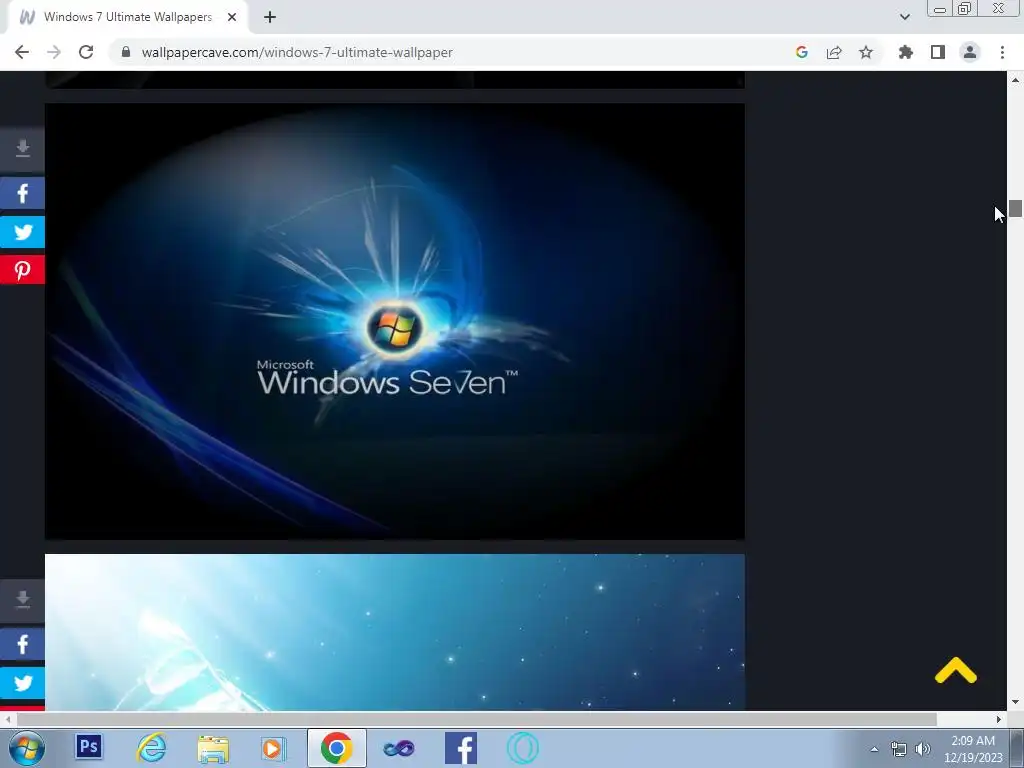
Task: Click the scrollbar down arrow
Action: coord(1015,703)
